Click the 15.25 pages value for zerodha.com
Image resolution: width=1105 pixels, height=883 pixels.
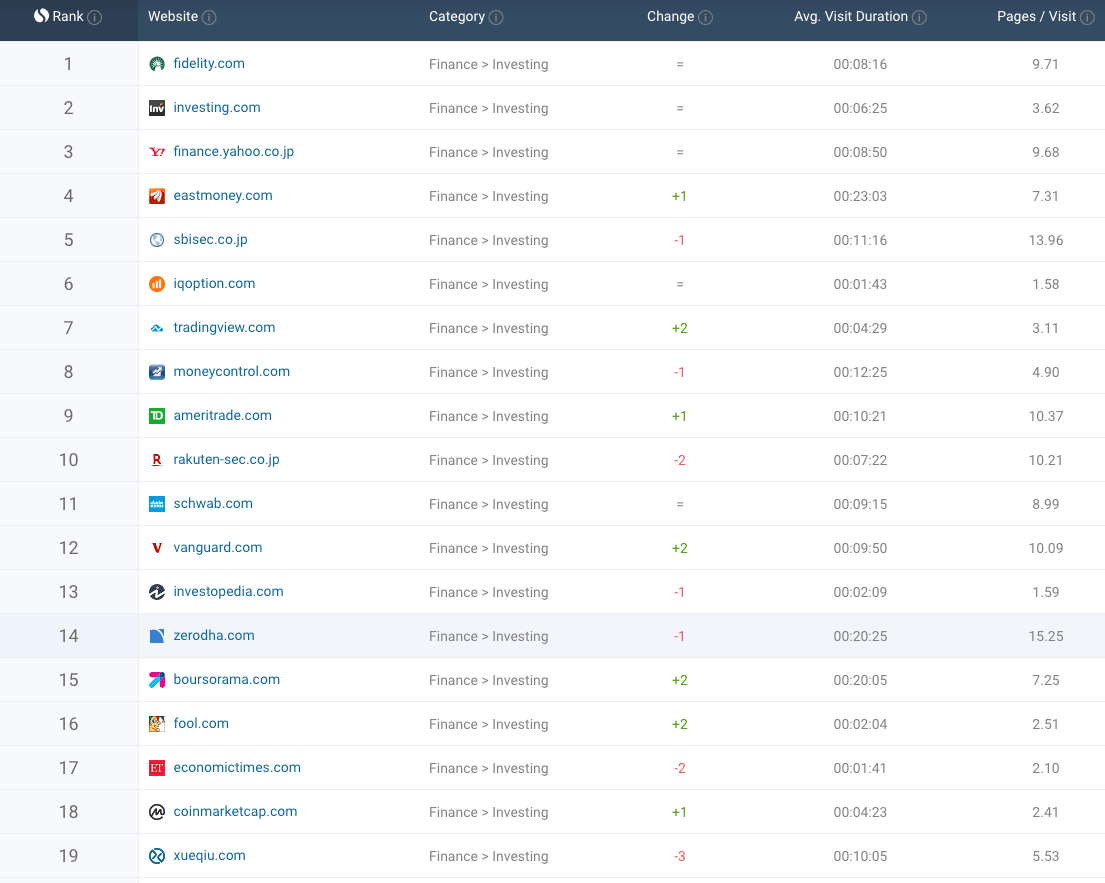1046,636
